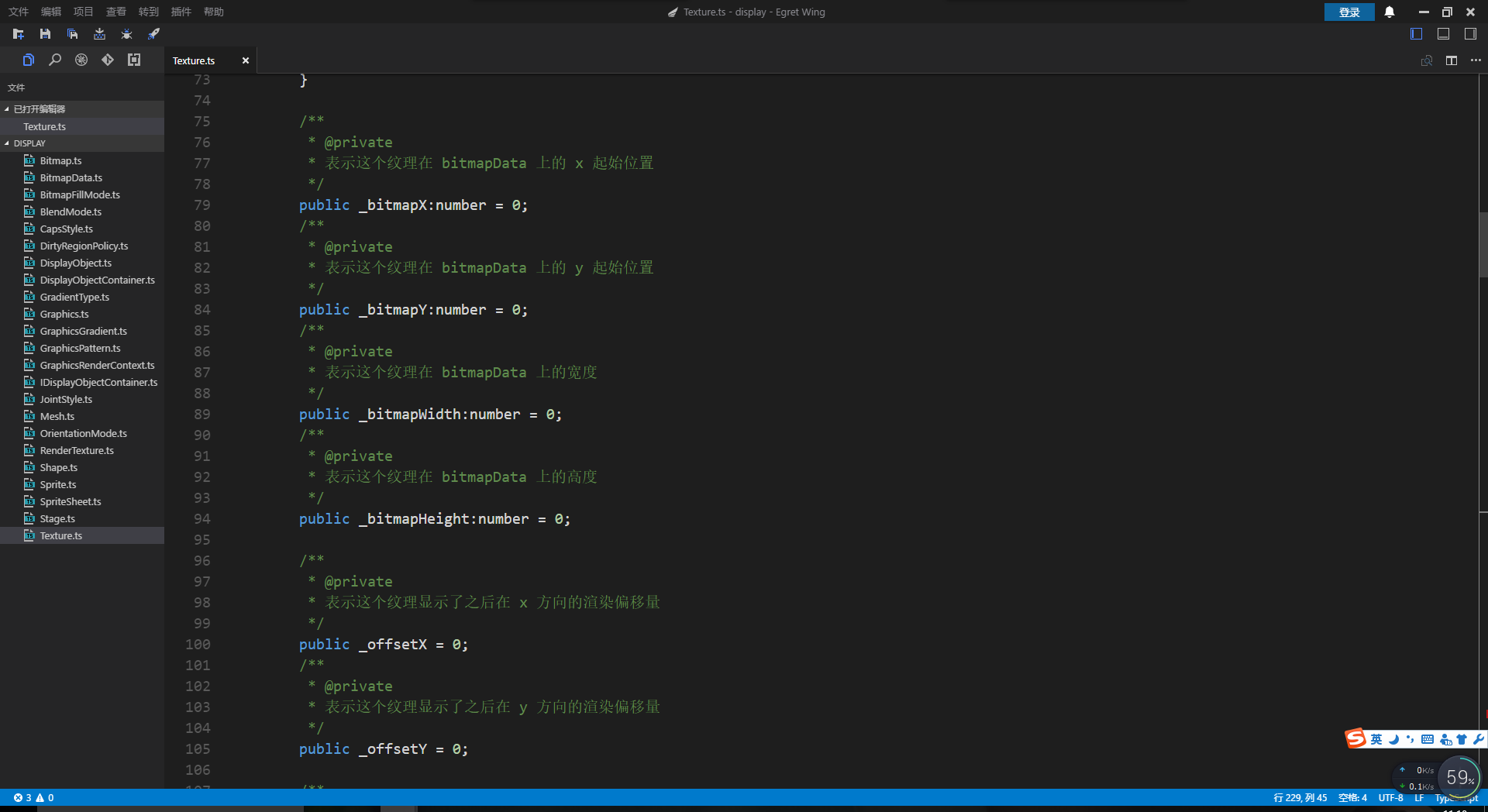
Task: Open SpriteSheet.ts file
Action: click(81, 501)
